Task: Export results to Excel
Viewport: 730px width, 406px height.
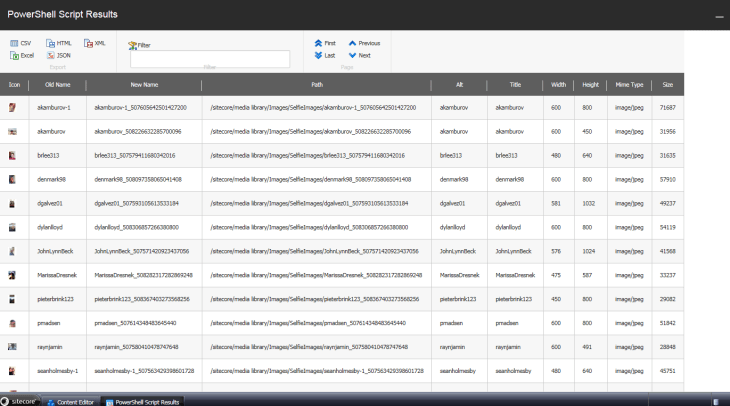Action: pyautogui.click(x=22, y=55)
